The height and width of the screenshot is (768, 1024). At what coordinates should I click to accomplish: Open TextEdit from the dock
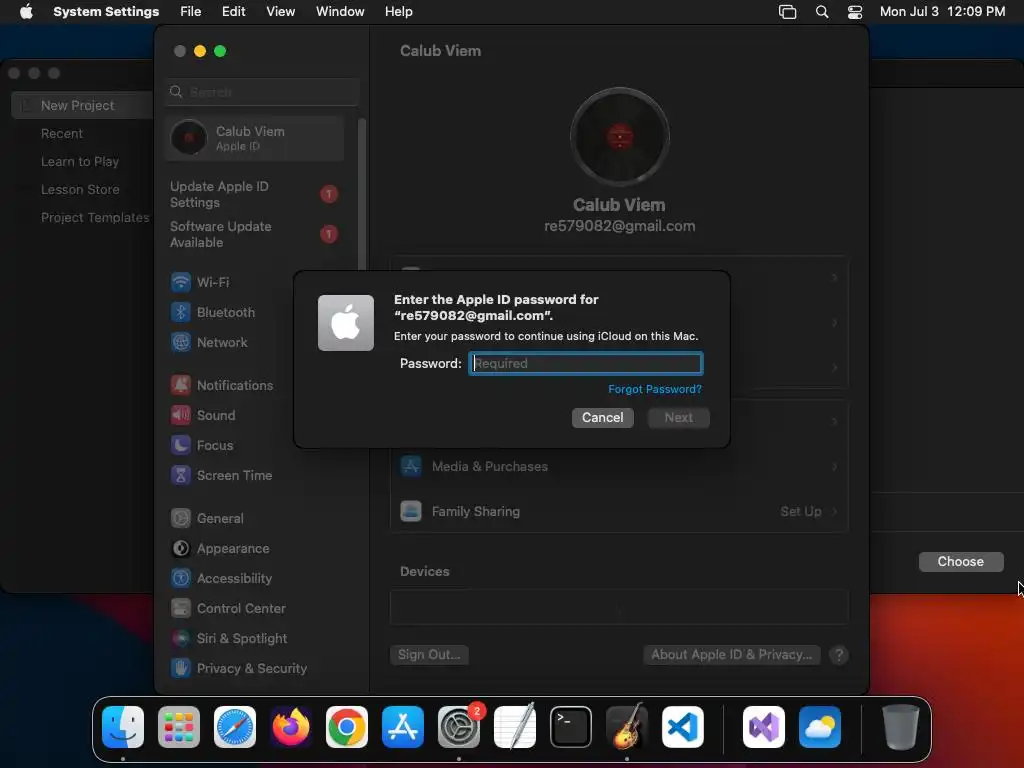pos(515,727)
